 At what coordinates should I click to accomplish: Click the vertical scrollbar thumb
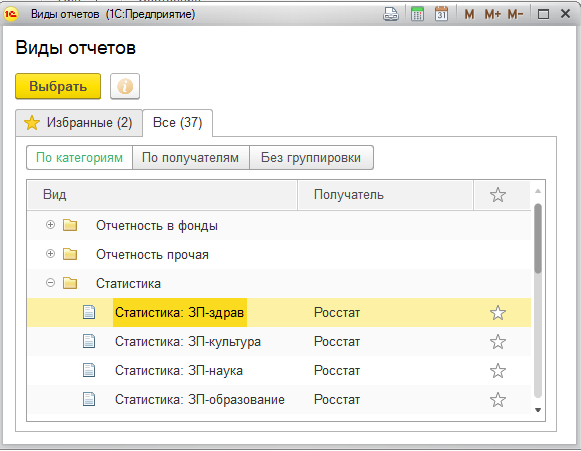pos(538,239)
